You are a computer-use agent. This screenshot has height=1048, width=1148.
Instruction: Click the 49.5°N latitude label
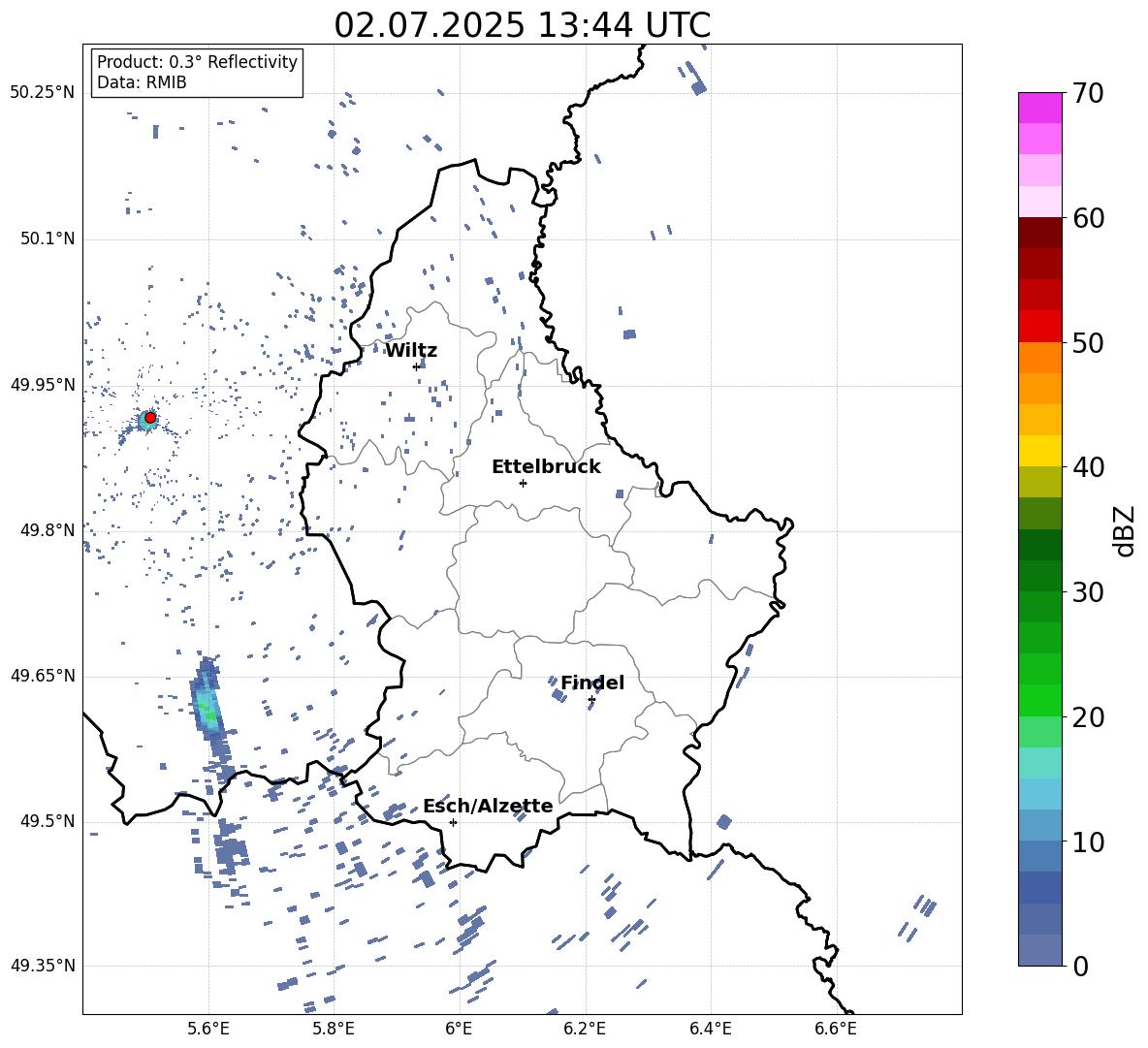(48, 821)
